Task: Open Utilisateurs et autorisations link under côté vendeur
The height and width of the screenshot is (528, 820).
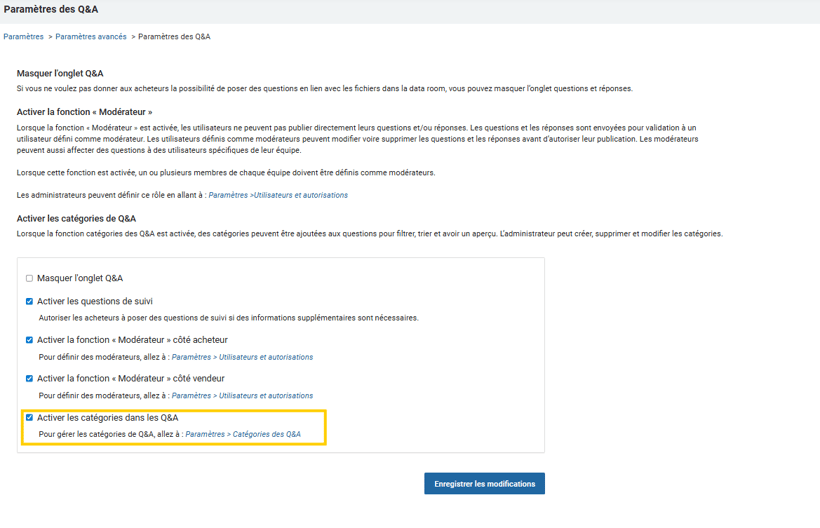Action: [x=242, y=396]
